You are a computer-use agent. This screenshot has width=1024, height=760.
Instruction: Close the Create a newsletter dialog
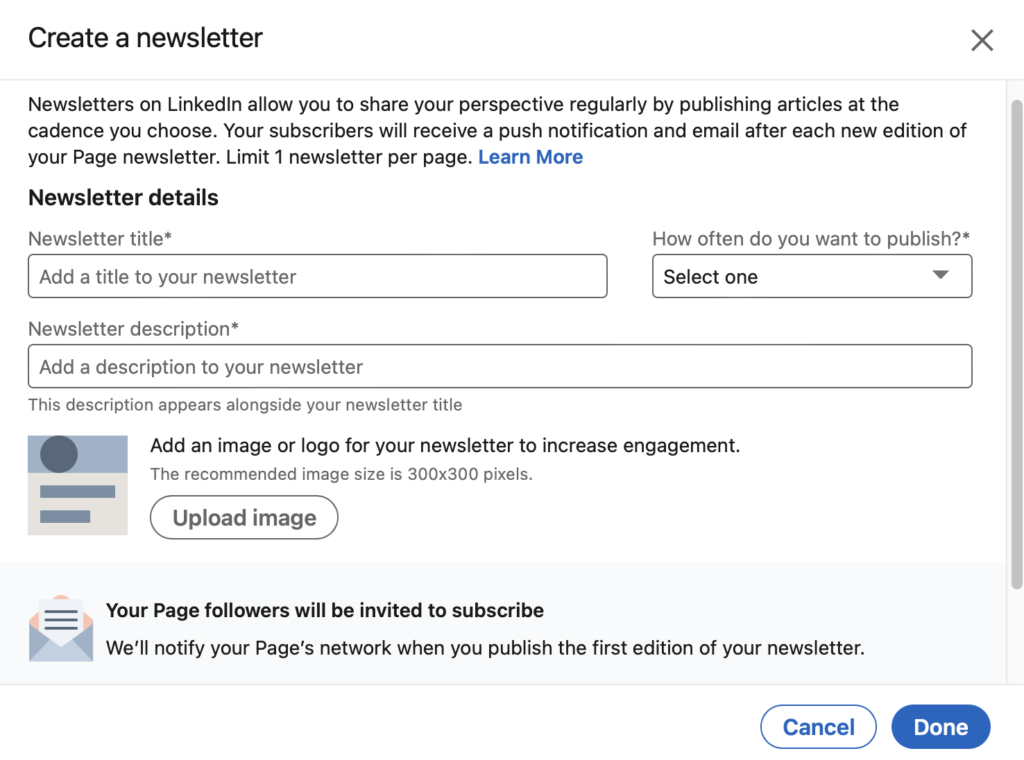point(982,40)
